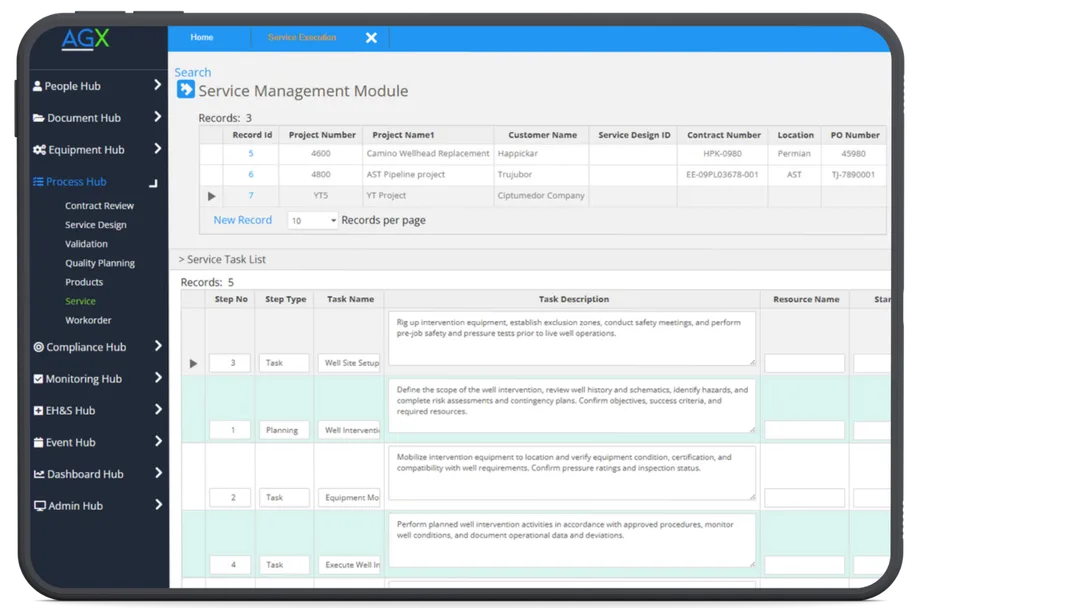Expand Compliance Hub chevron
The height and width of the screenshot is (608, 1080).
[158, 346]
